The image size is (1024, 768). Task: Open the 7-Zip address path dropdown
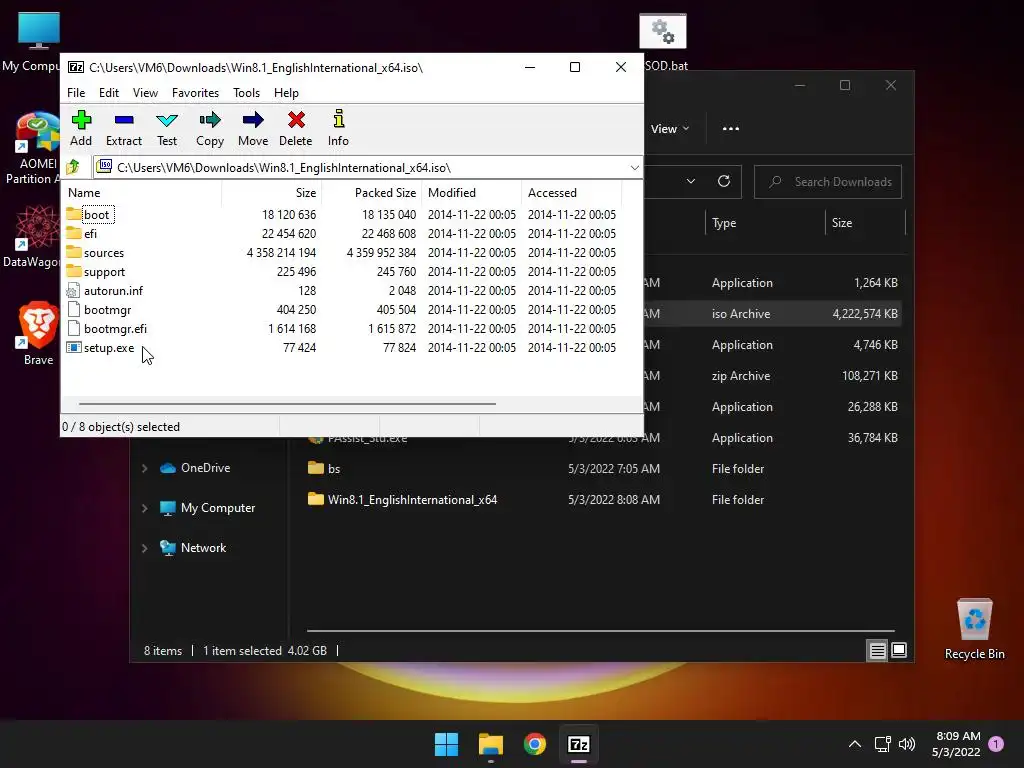(634, 168)
